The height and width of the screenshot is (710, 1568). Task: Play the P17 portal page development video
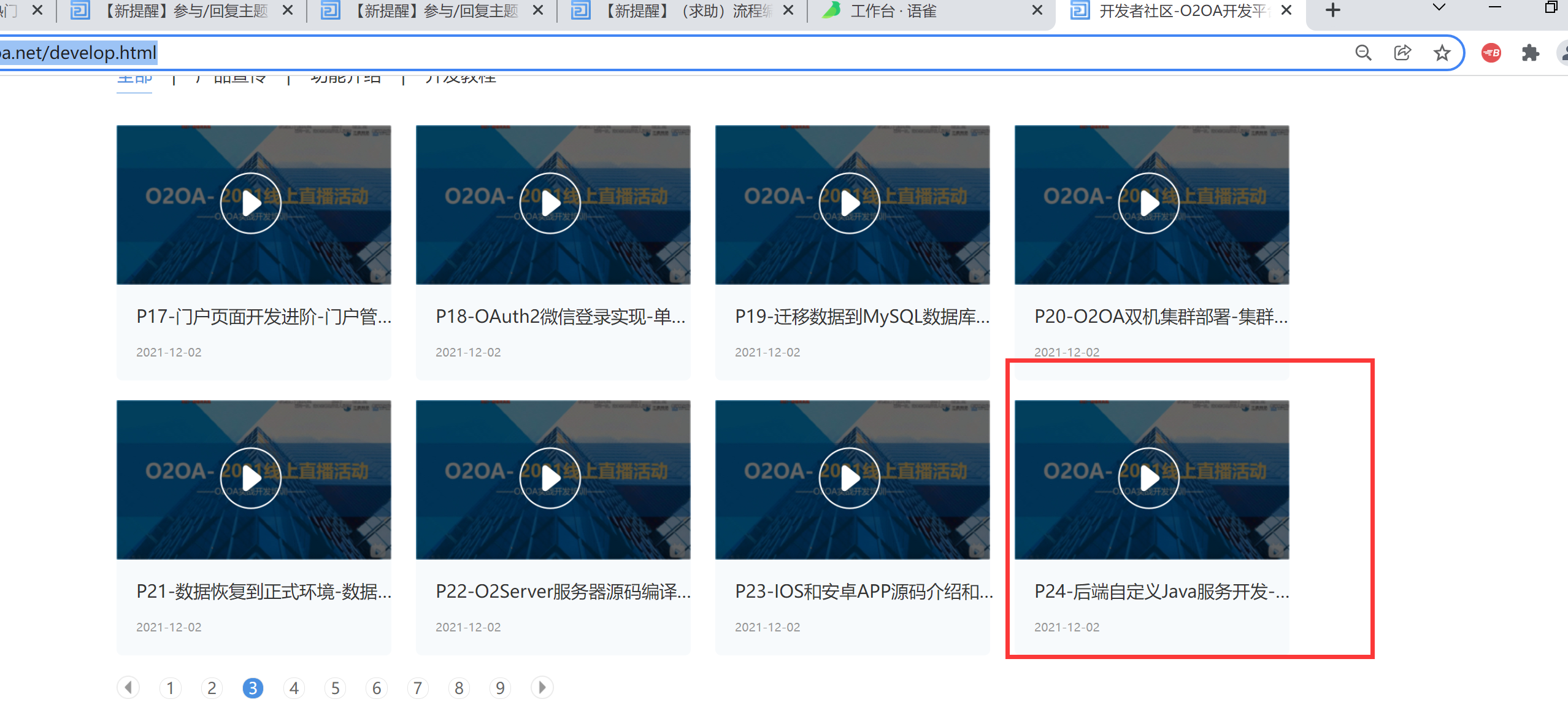[250, 204]
